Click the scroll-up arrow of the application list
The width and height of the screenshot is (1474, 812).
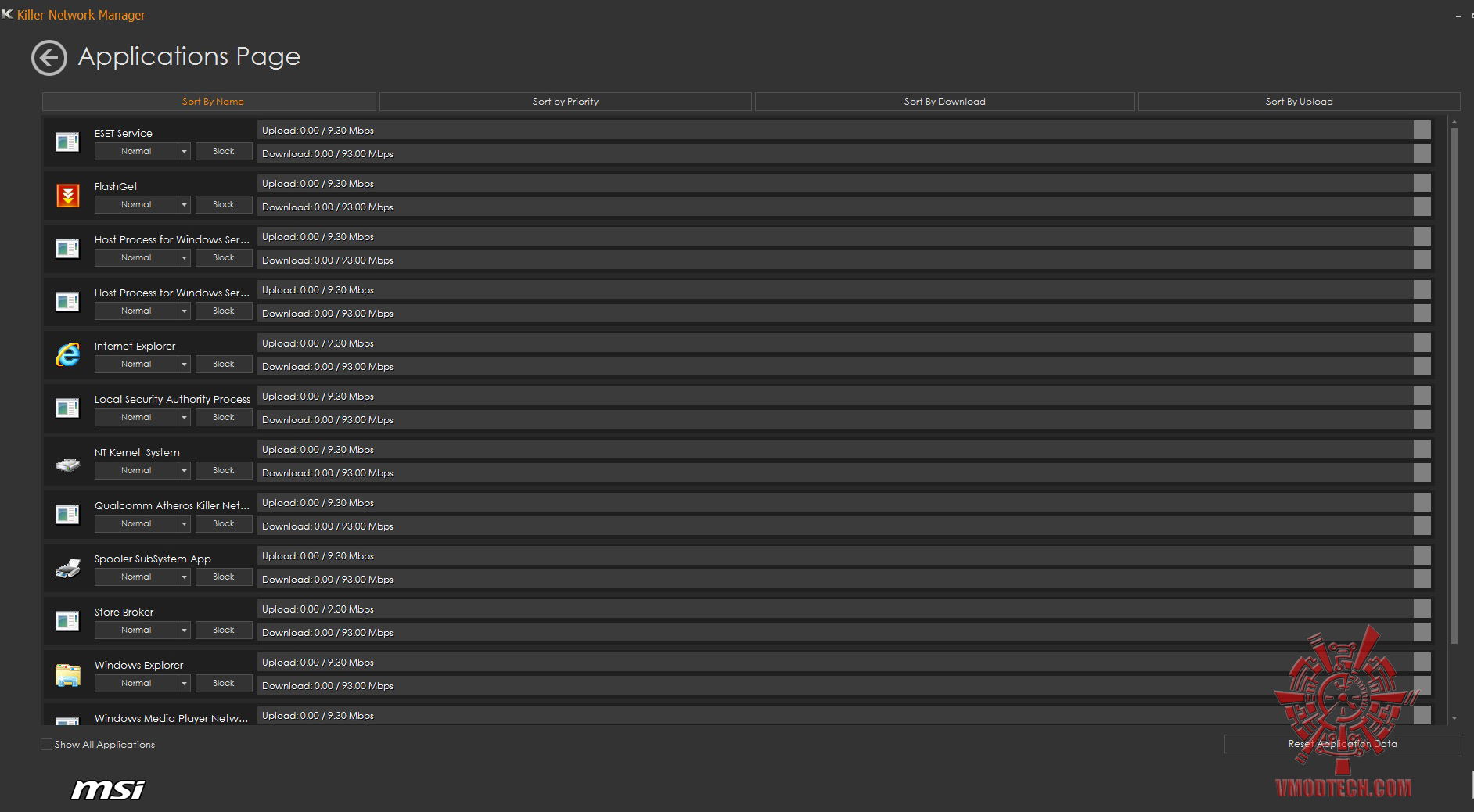coord(1454,122)
